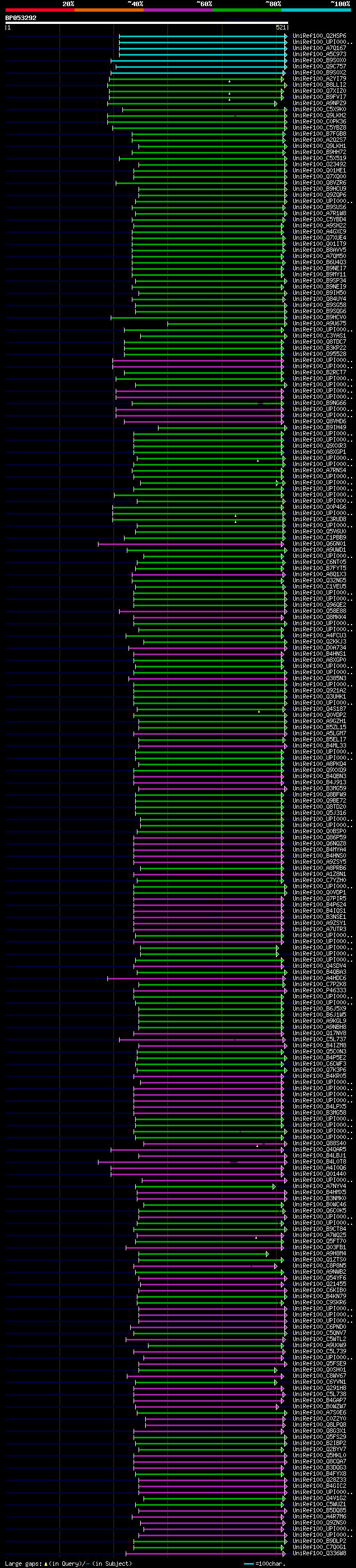Click the red 20% identity legend segment

click(x=39, y=10)
